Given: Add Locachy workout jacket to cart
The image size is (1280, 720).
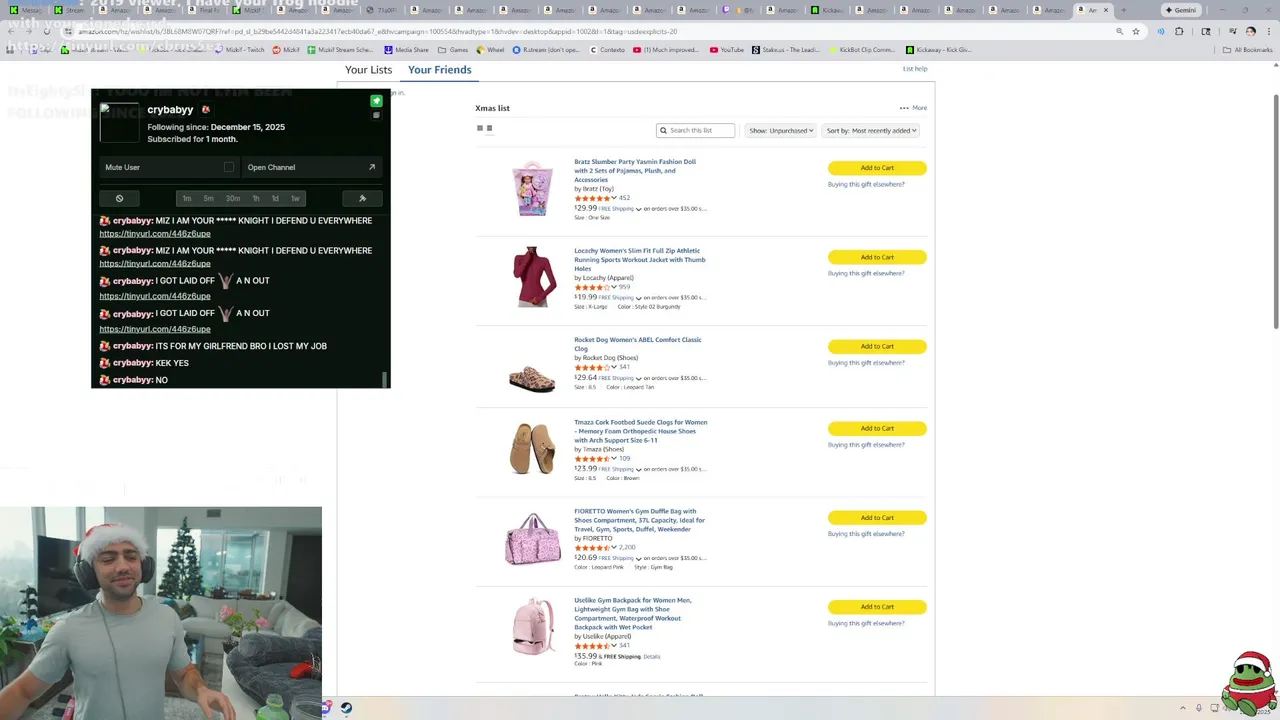Looking at the screenshot, I should (877, 257).
